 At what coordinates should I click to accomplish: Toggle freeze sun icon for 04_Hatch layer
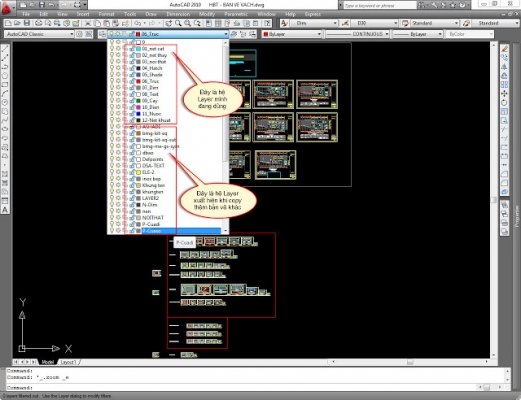click(118, 68)
